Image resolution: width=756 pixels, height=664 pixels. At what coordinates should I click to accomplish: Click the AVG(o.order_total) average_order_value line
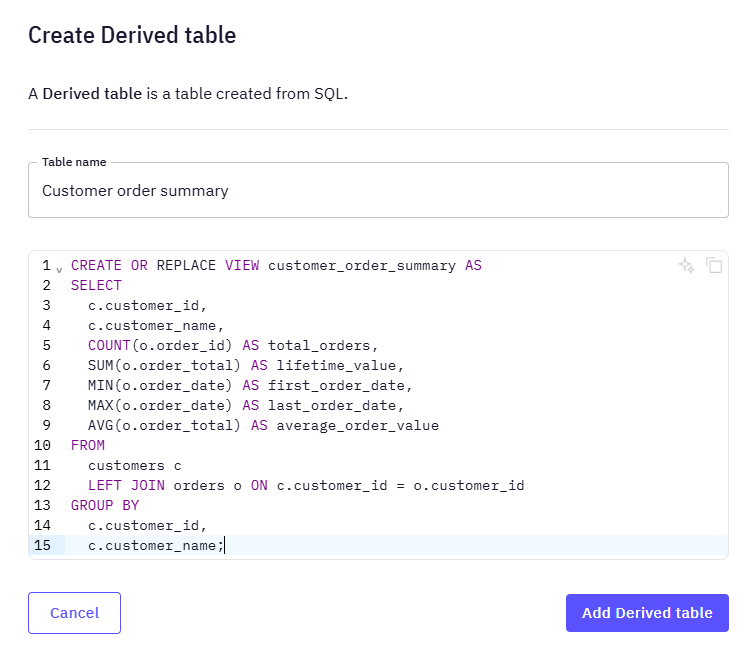263,426
